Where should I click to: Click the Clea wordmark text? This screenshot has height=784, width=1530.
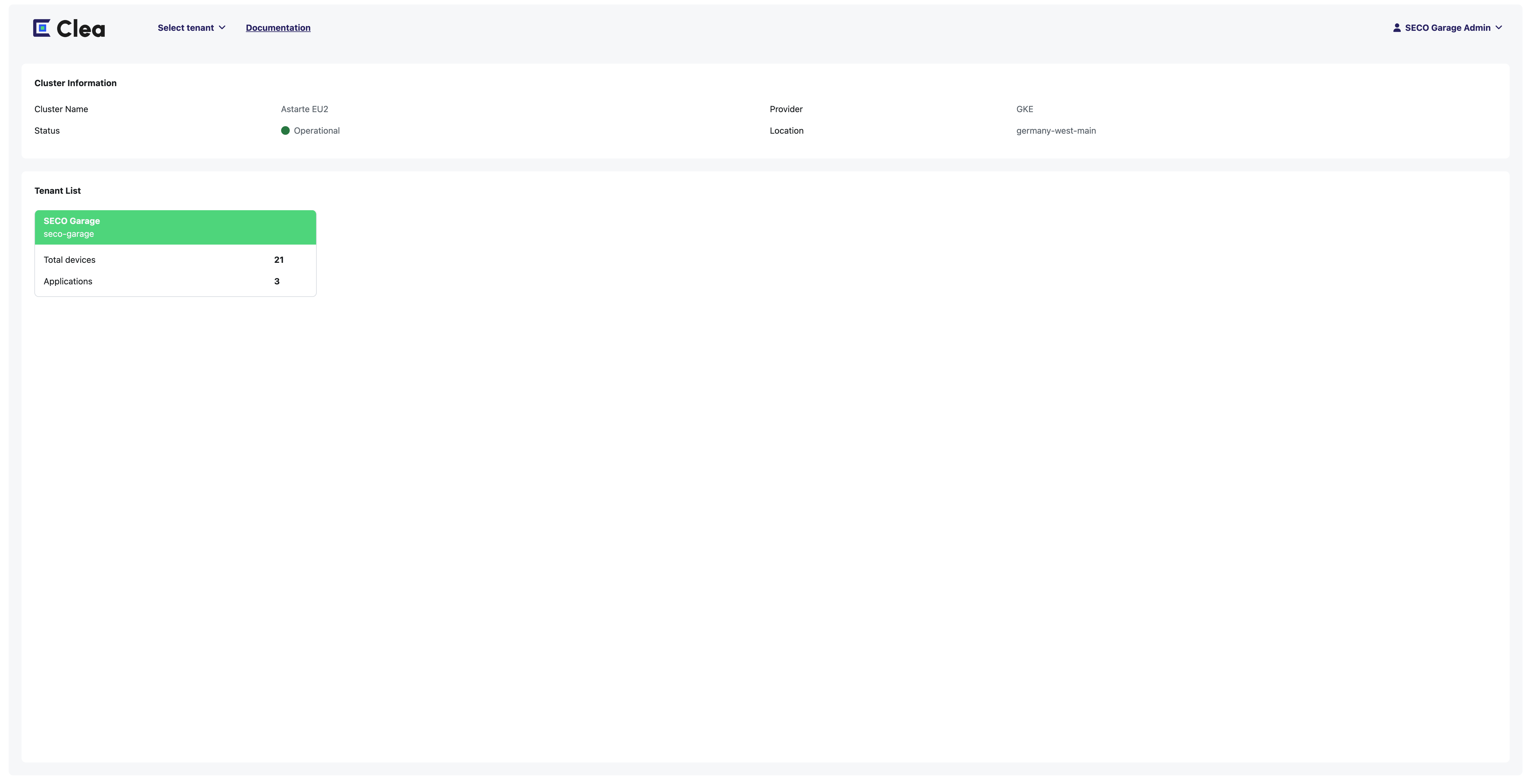81,28
